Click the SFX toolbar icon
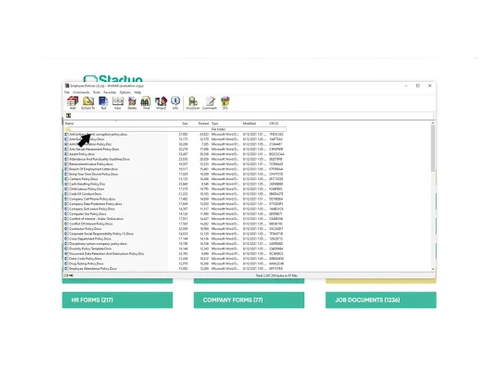500x375 pixels. [x=225, y=103]
